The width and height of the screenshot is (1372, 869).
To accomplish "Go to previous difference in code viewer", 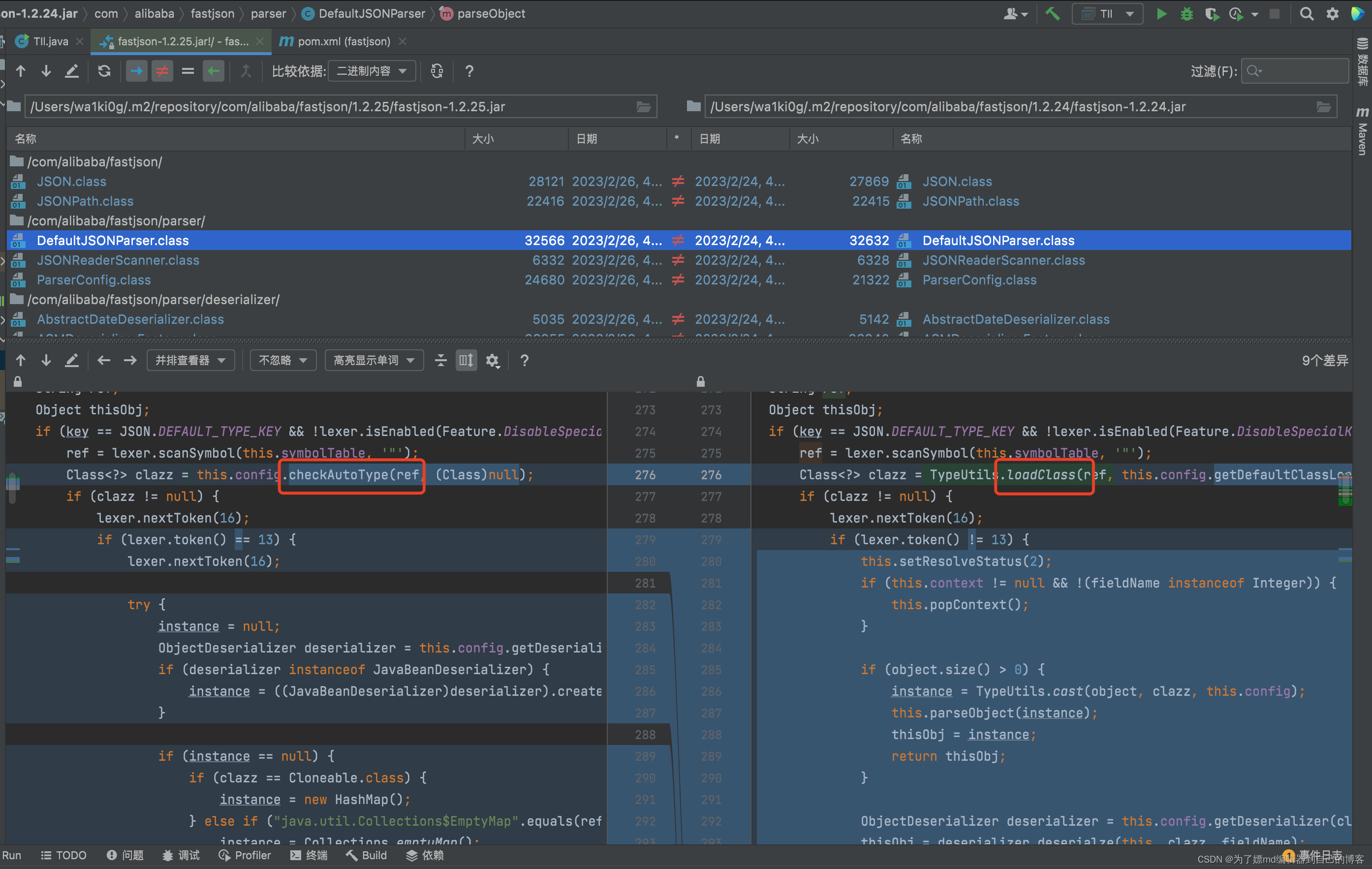I will coord(21,360).
